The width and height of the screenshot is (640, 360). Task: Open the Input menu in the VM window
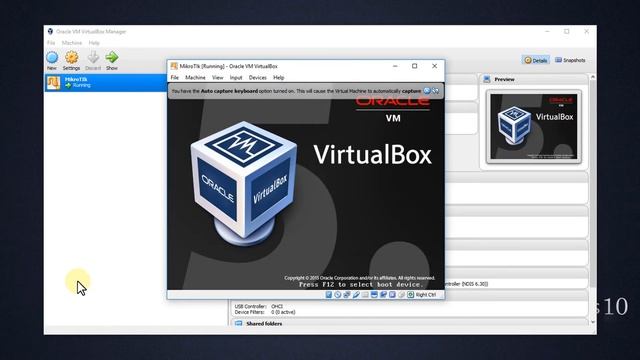point(236,78)
